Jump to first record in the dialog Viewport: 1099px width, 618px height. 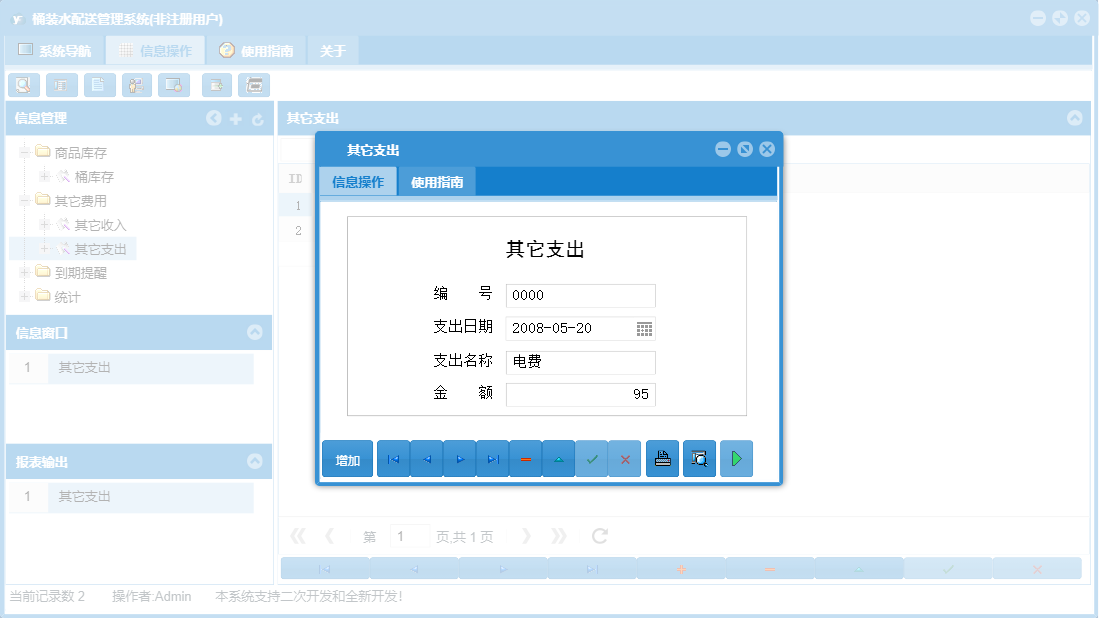pyautogui.click(x=393, y=458)
